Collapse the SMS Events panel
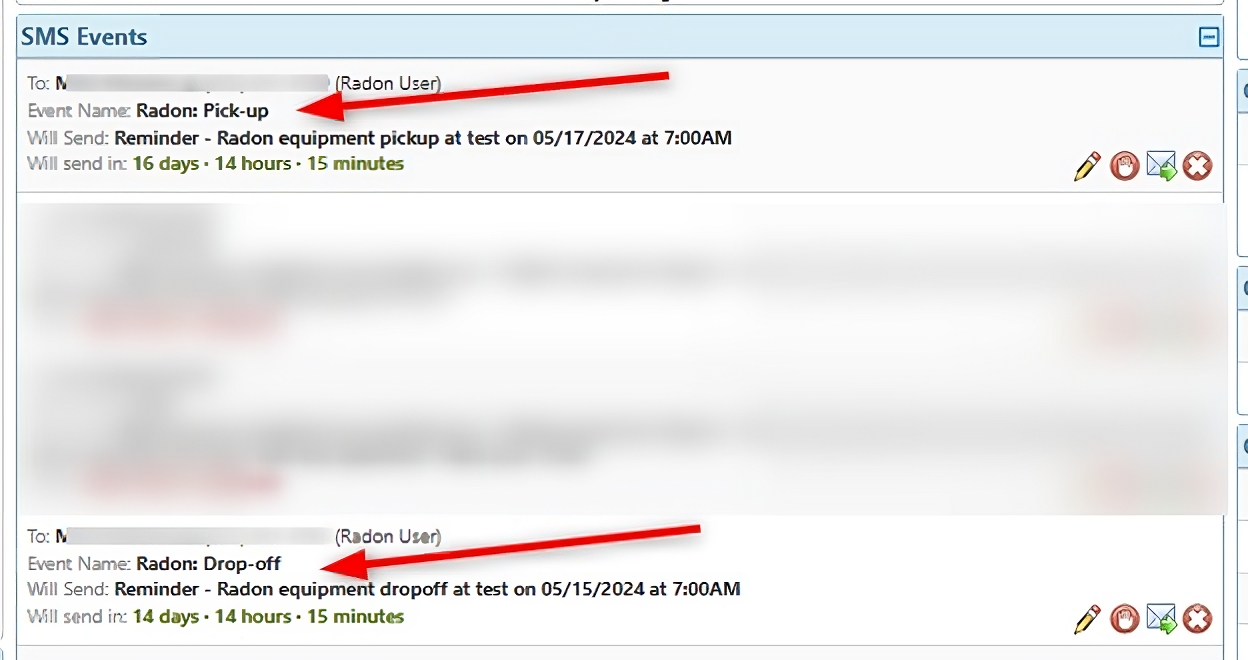This screenshot has height=660, width=1248. pyautogui.click(x=1209, y=37)
